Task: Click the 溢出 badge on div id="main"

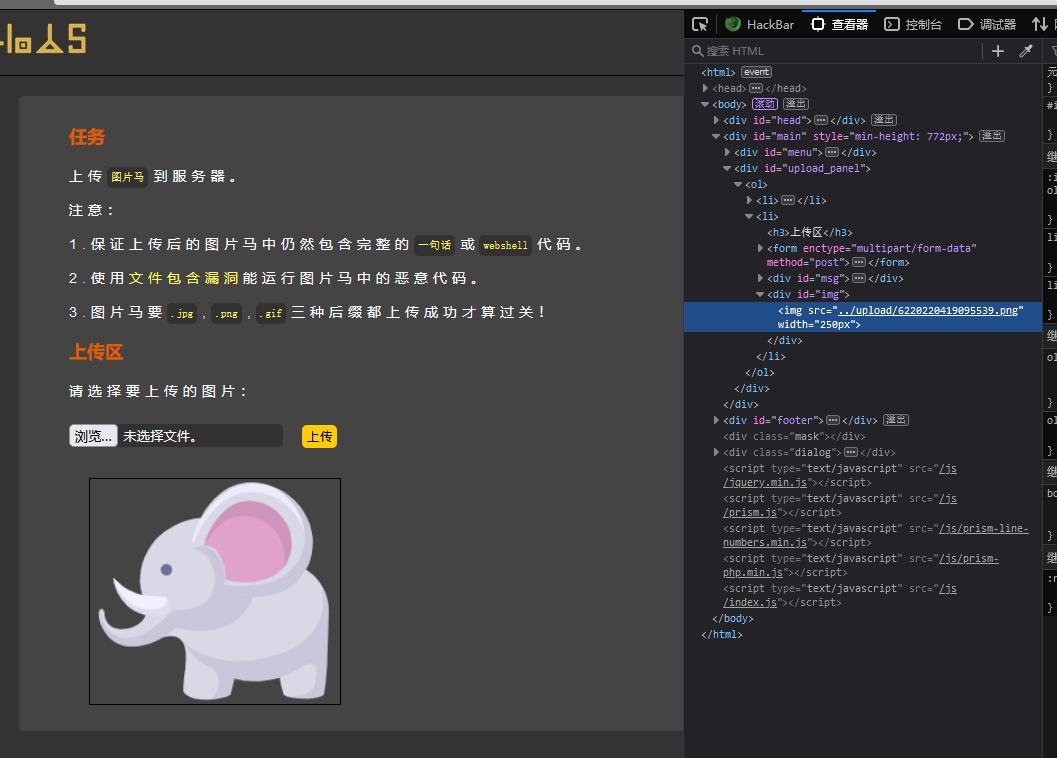Action: (x=992, y=136)
